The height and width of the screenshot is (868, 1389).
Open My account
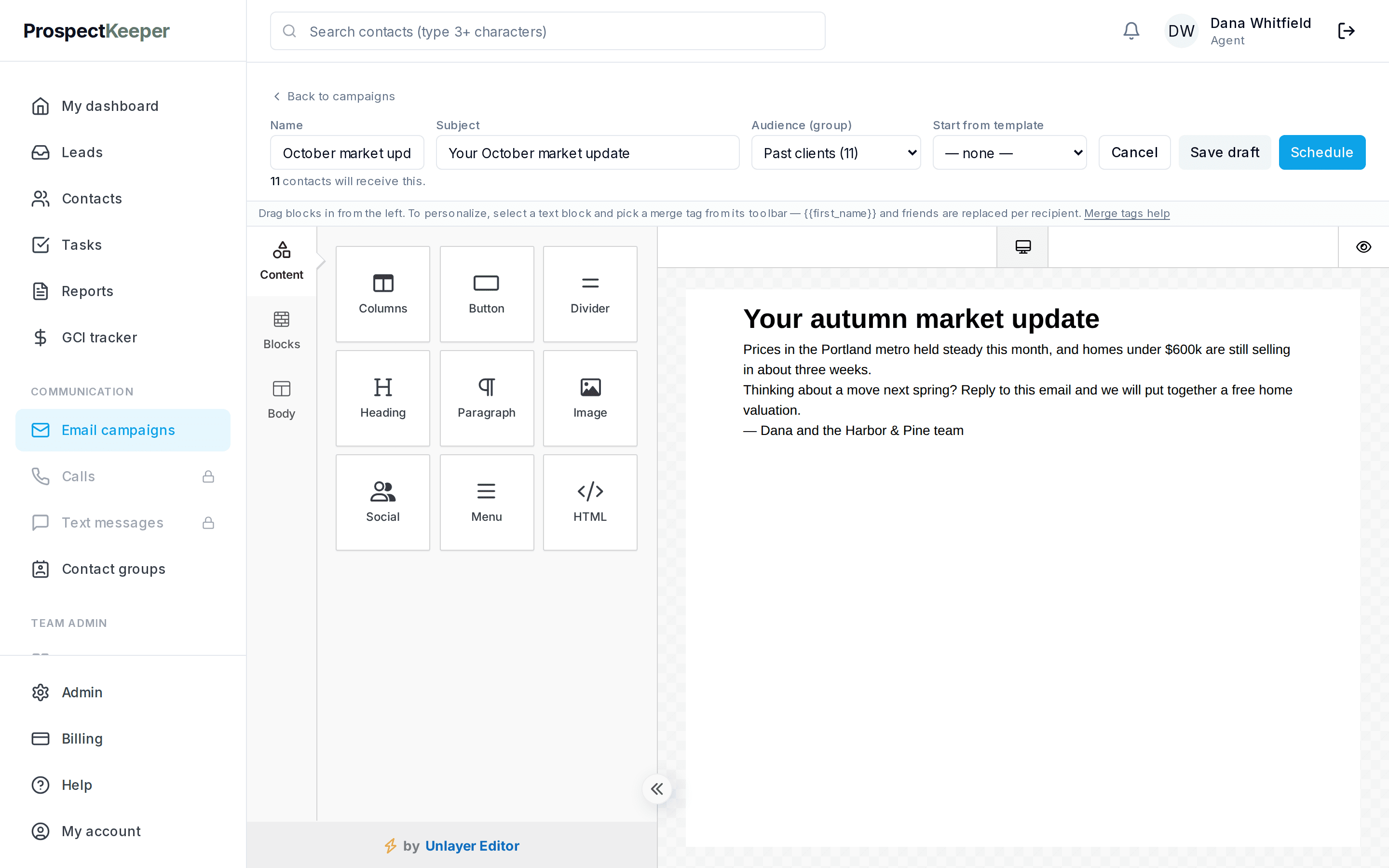(123, 831)
